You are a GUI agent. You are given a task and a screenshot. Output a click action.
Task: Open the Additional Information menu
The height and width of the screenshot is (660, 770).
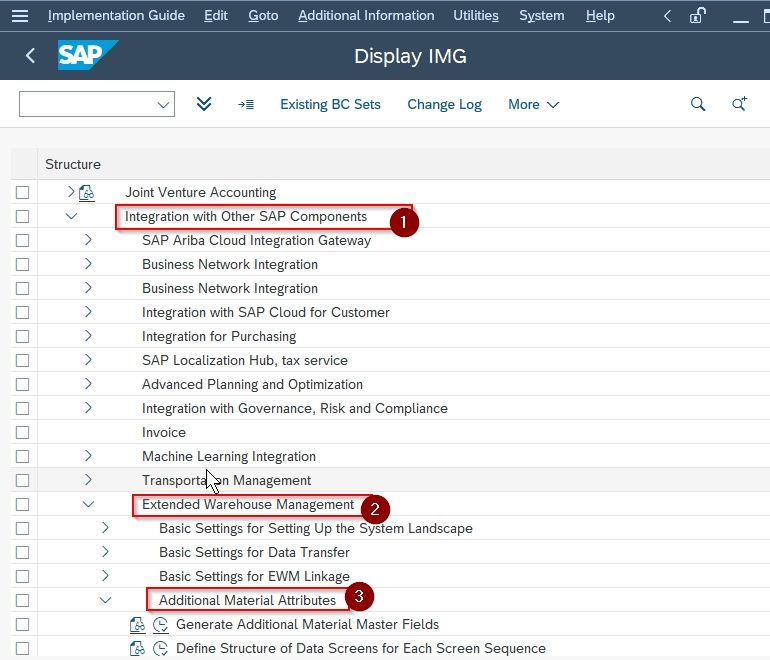click(366, 16)
